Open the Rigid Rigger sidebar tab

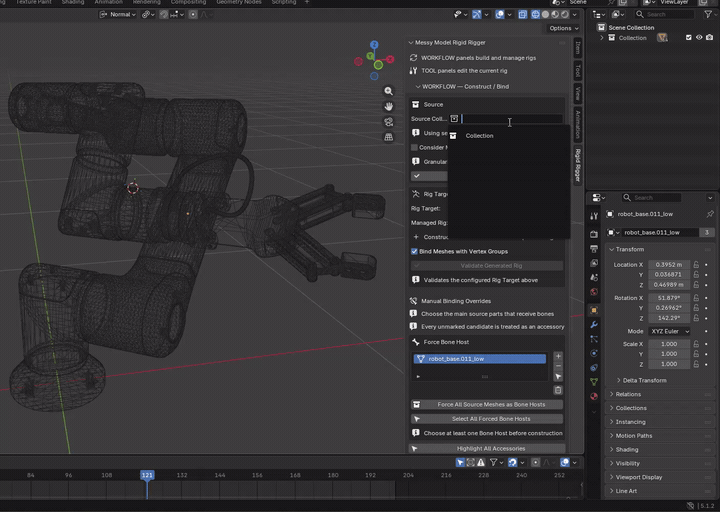(578, 165)
